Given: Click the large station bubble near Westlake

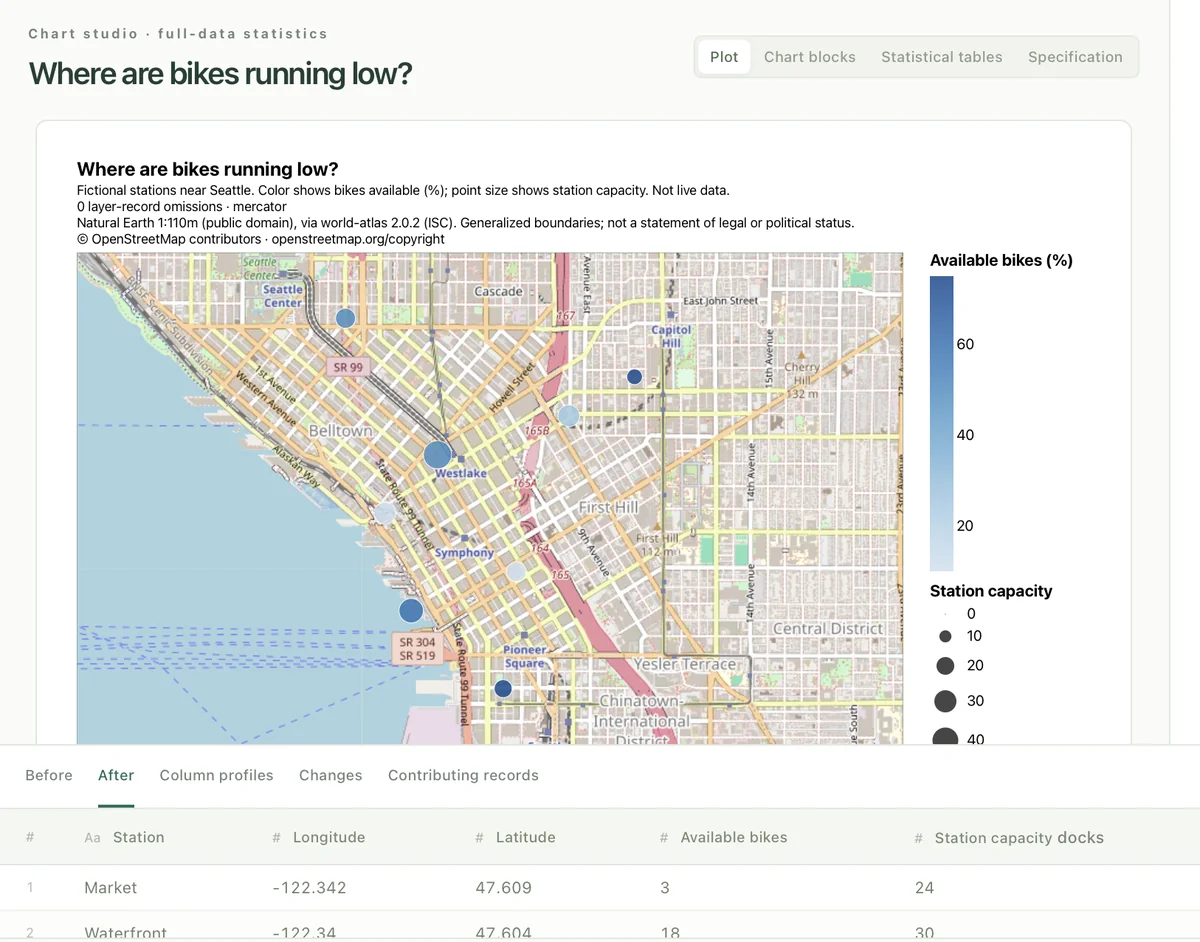Looking at the screenshot, I should 438,455.
